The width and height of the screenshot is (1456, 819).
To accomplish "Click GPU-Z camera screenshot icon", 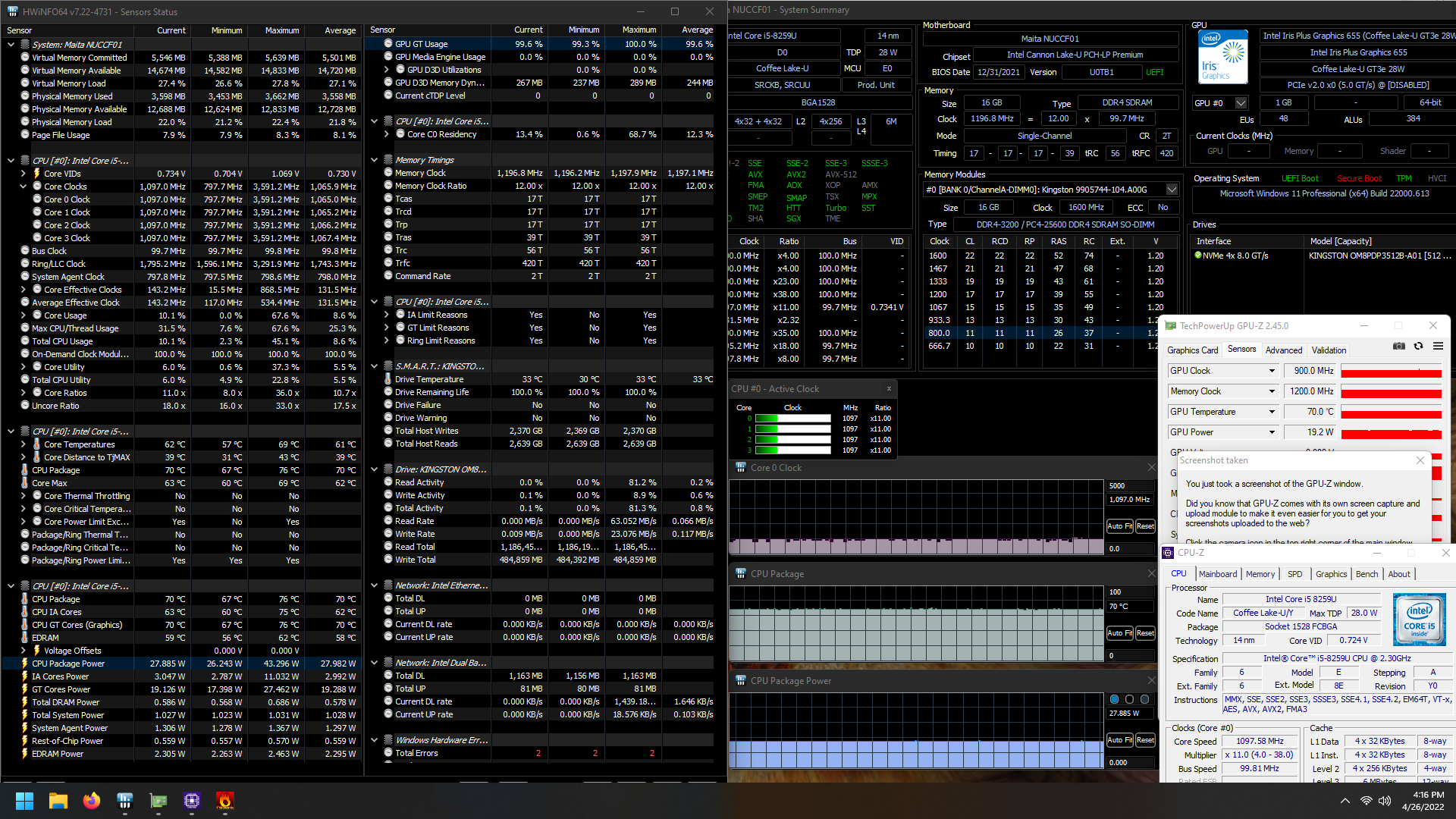I will [1399, 346].
